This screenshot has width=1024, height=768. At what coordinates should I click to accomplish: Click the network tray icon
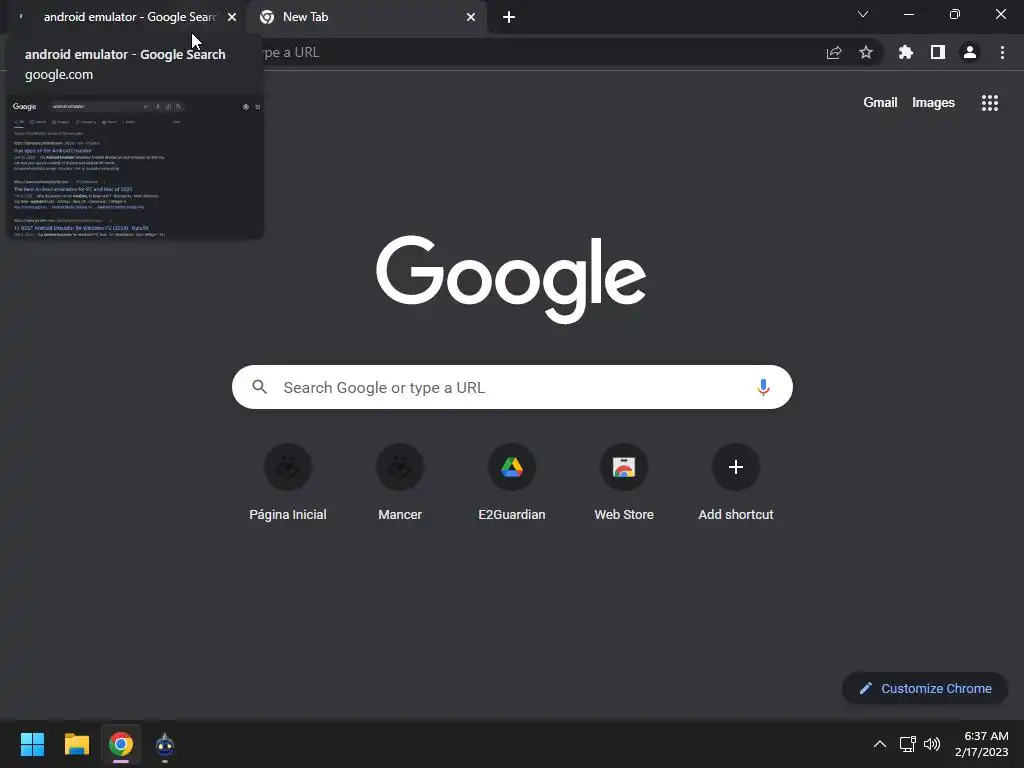pyautogui.click(x=907, y=744)
